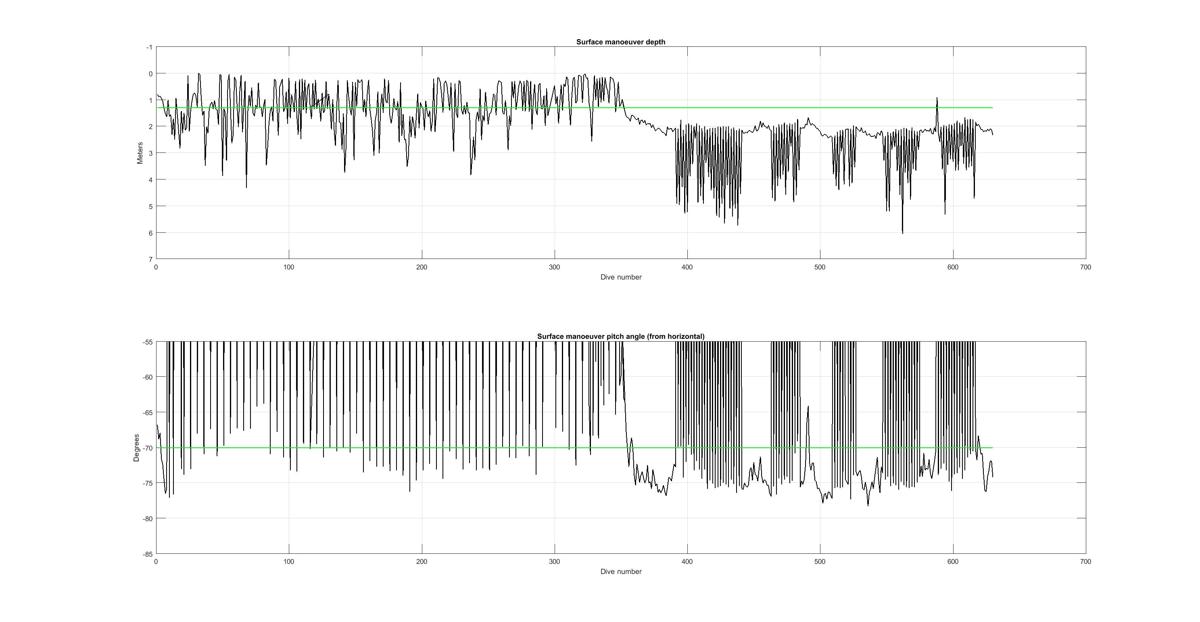Viewport: 1200px width, 622px height.
Task: Select the "2" tick on the depth y-axis
Action: 150,127
